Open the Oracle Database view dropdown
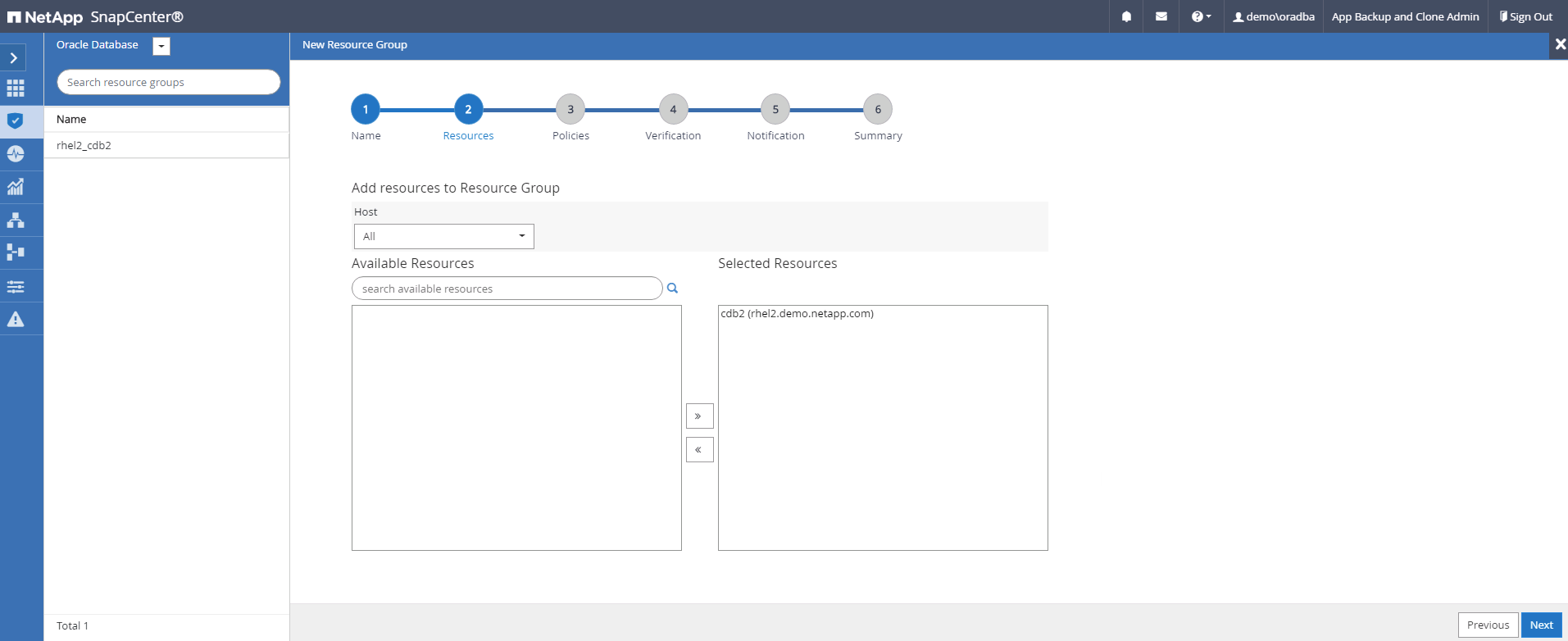Screen dimensions: 1568x641 click(161, 47)
